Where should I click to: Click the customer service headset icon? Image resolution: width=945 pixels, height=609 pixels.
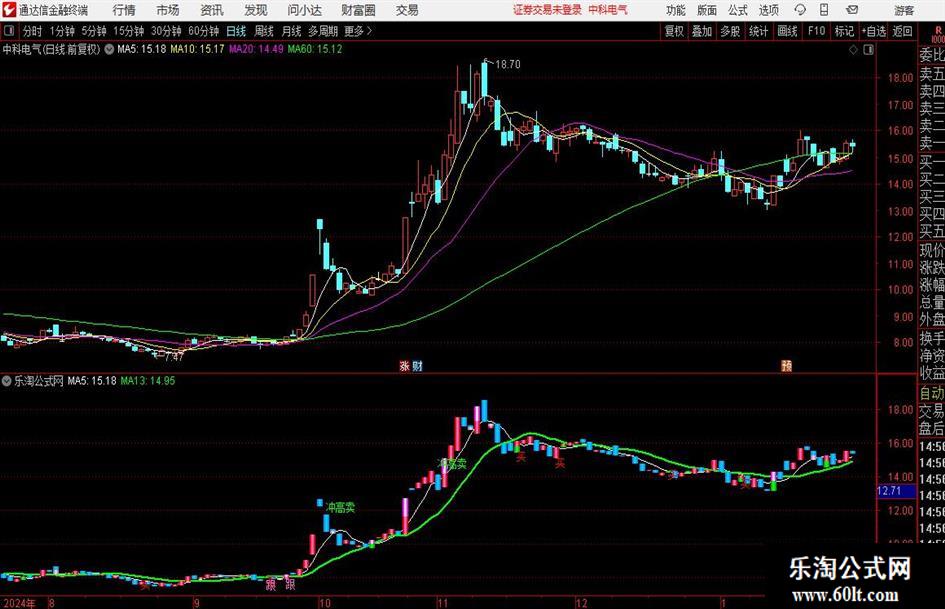tap(800, 10)
